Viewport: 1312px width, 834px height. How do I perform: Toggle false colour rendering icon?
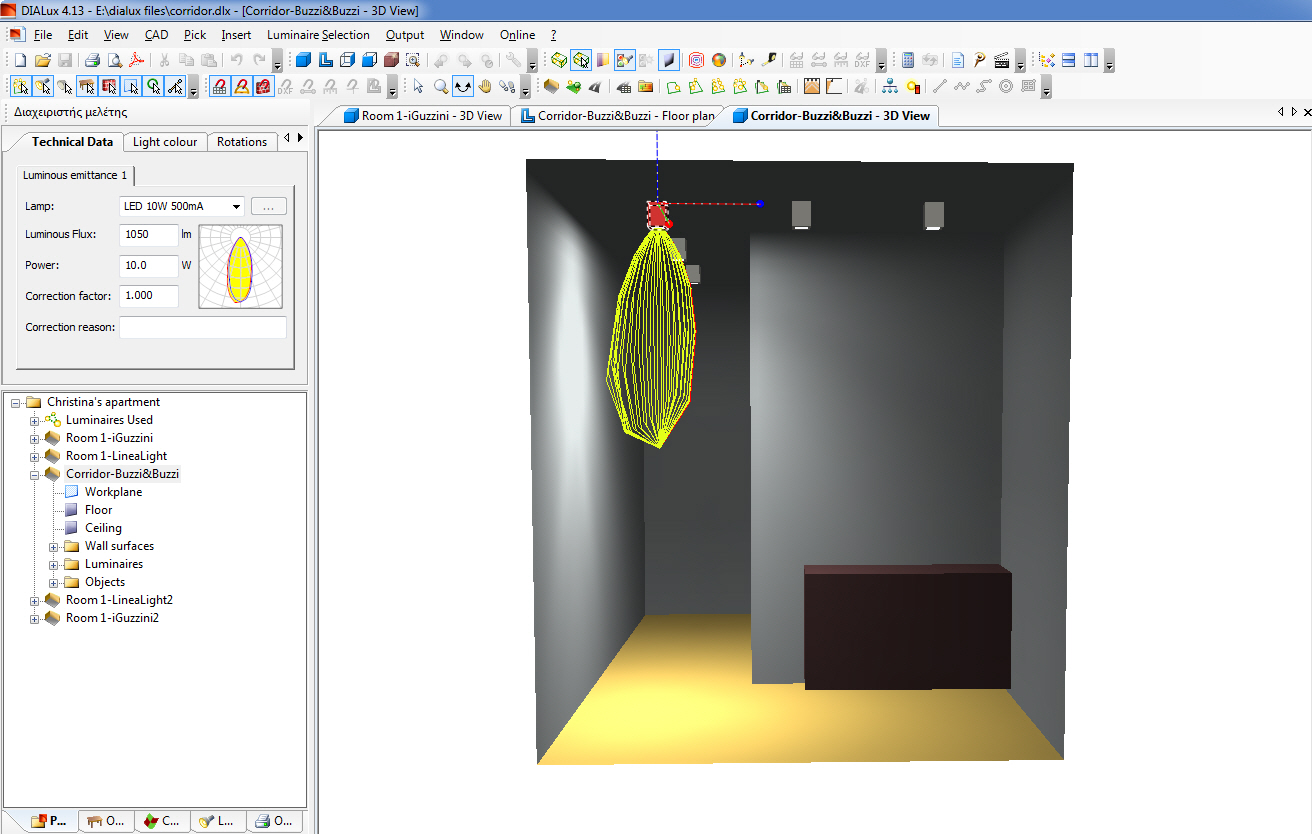coord(718,60)
